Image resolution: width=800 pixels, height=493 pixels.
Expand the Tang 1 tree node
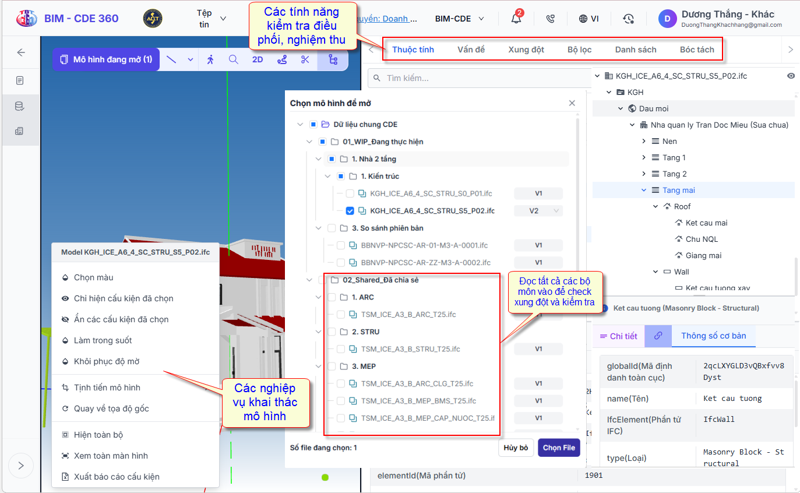click(x=644, y=158)
